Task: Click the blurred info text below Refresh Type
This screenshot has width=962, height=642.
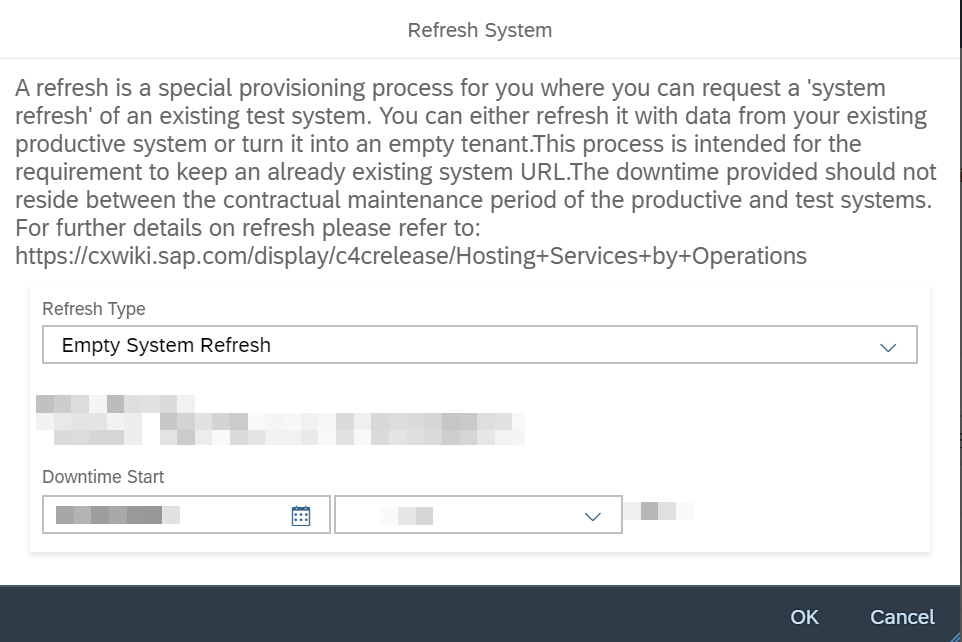Action: pos(280,420)
